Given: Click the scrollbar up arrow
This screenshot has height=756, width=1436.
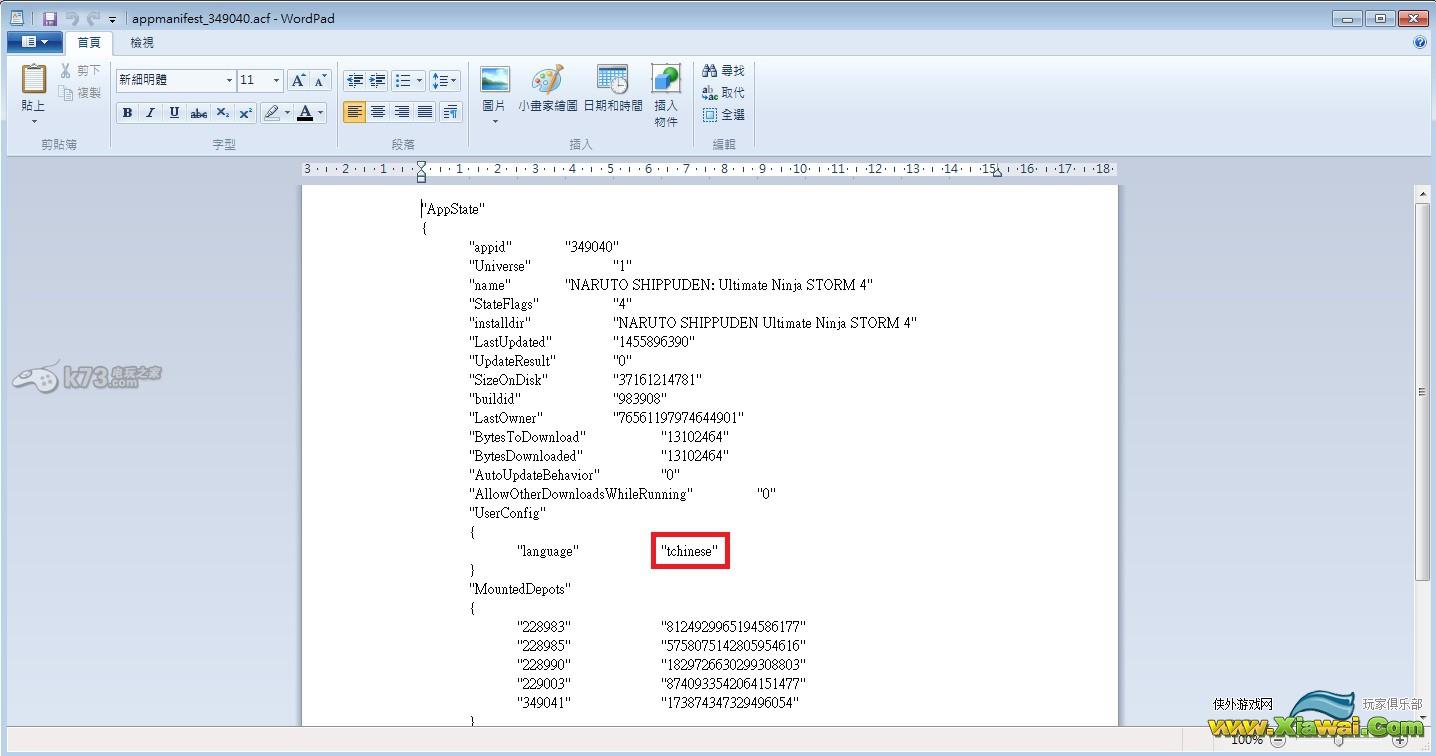Looking at the screenshot, I should 1422,192.
